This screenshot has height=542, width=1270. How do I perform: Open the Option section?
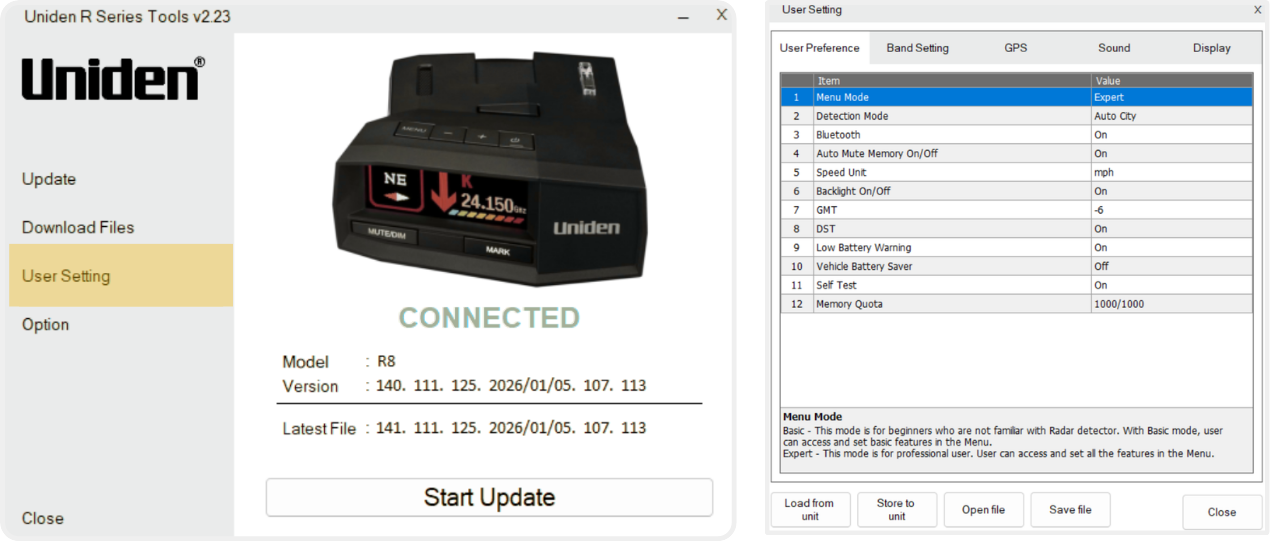click(x=46, y=324)
